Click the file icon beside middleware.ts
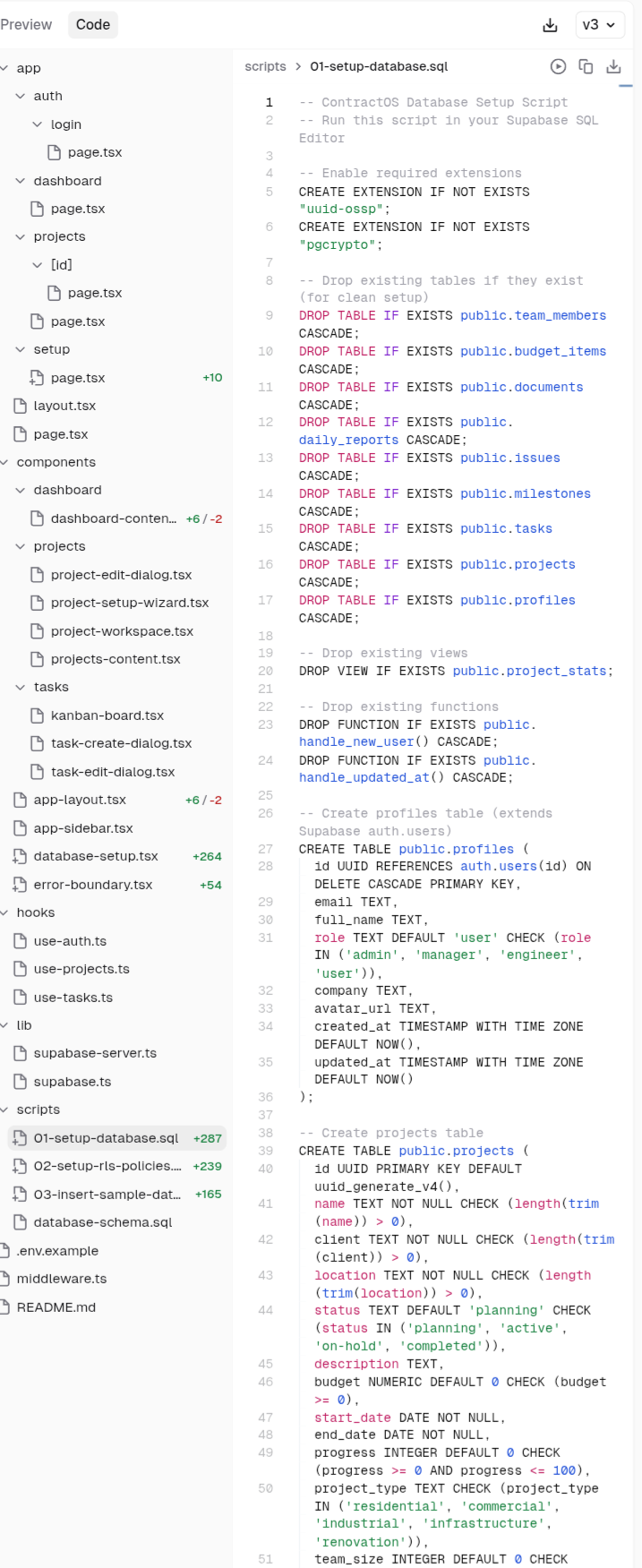This screenshot has height=1568, width=642. click(x=4, y=1279)
